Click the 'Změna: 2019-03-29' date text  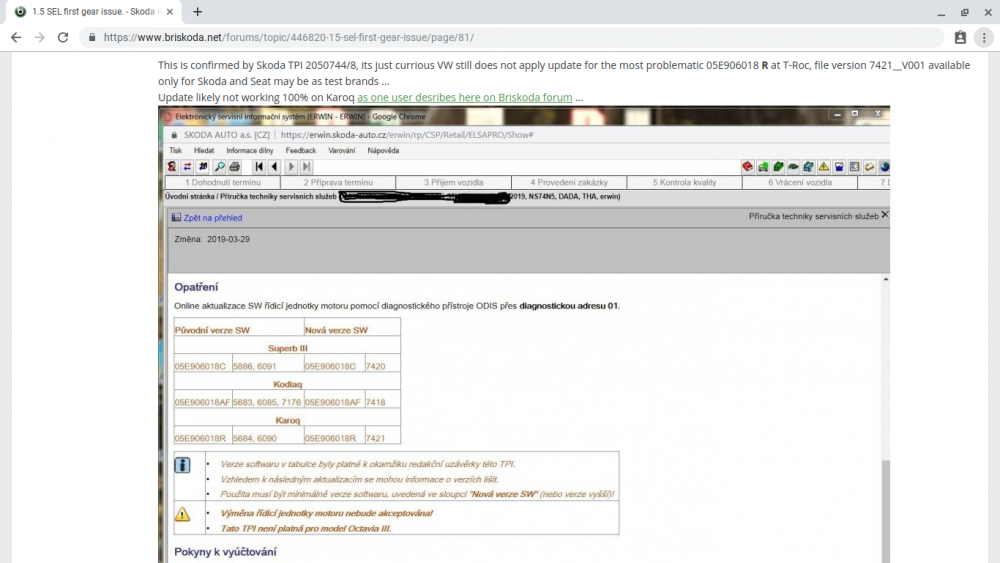click(x=212, y=239)
